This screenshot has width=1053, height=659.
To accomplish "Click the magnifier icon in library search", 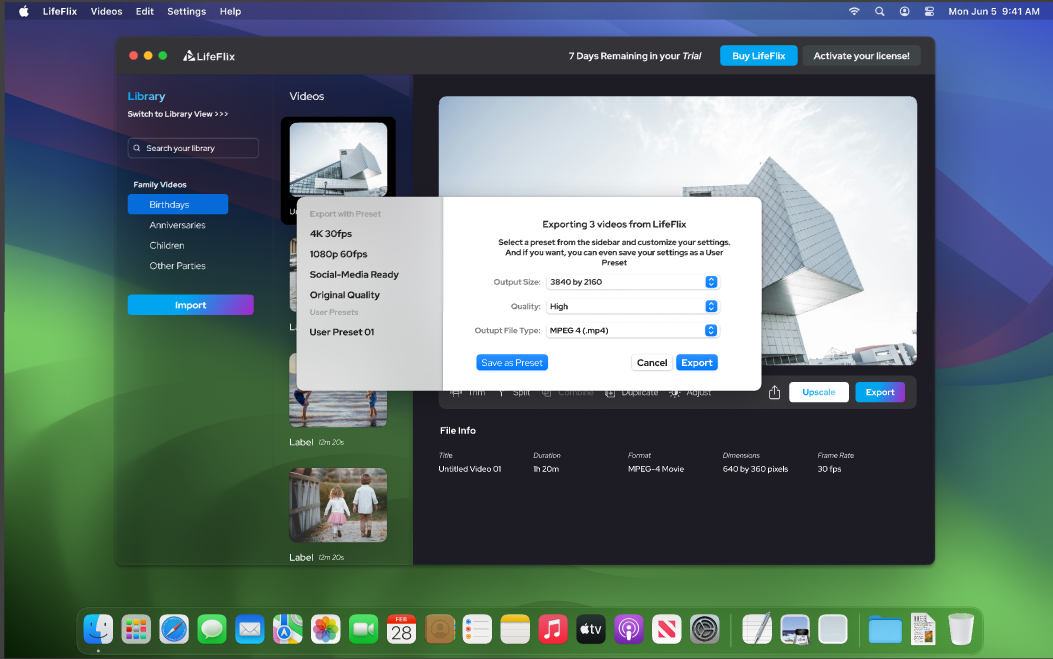I will point(137,148).
